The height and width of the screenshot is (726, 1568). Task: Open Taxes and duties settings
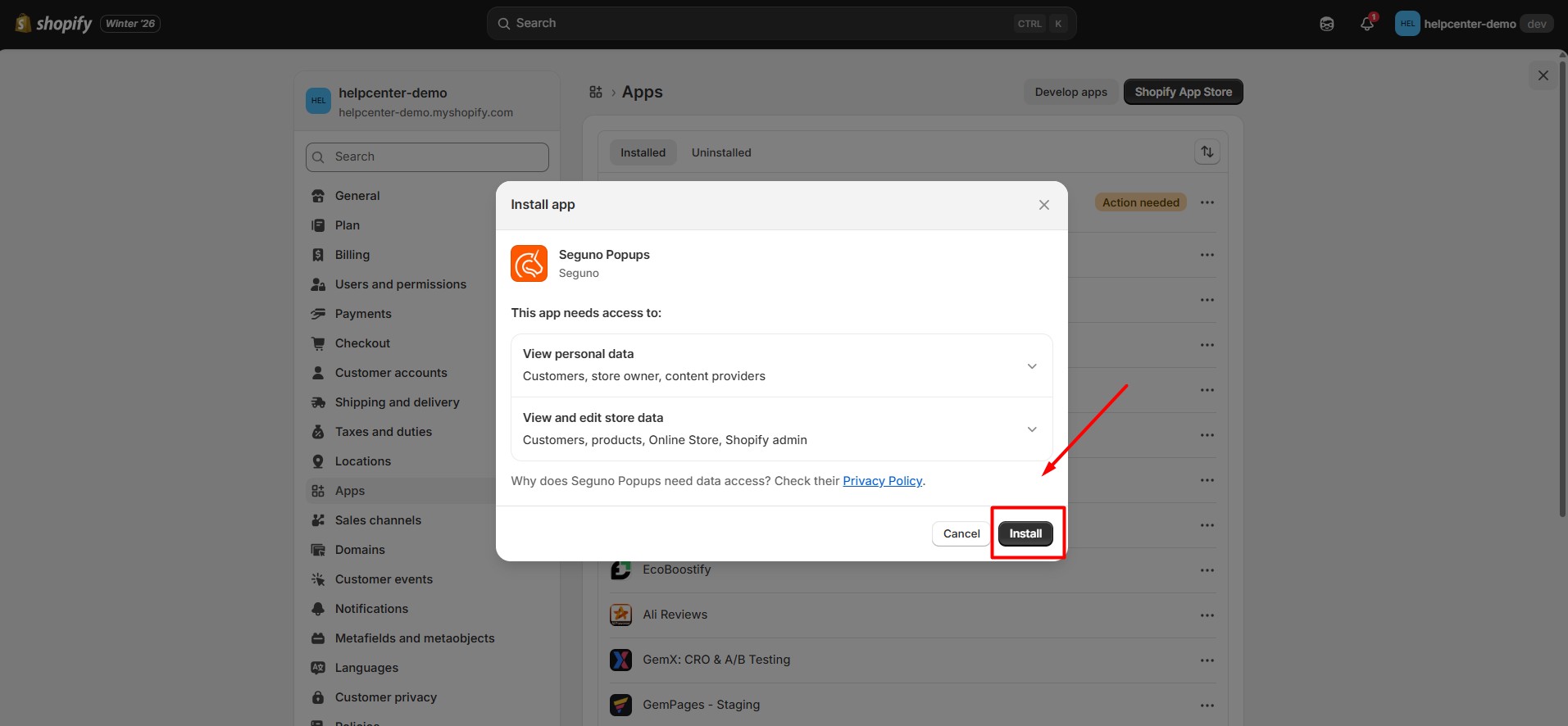tap(384, 432)
